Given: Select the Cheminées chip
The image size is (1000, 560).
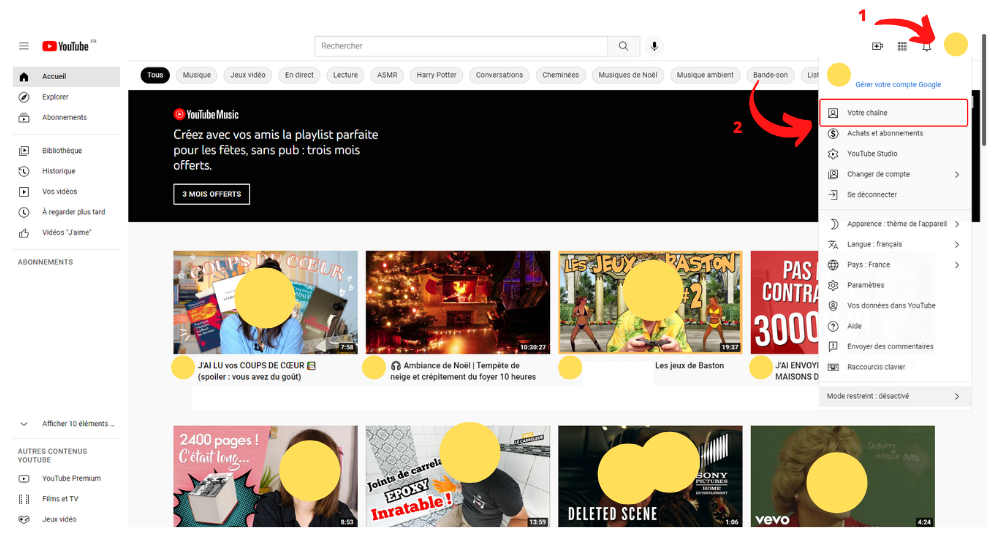Looking at the screenshot, I should pyautogui.click(x=561, y=75).
